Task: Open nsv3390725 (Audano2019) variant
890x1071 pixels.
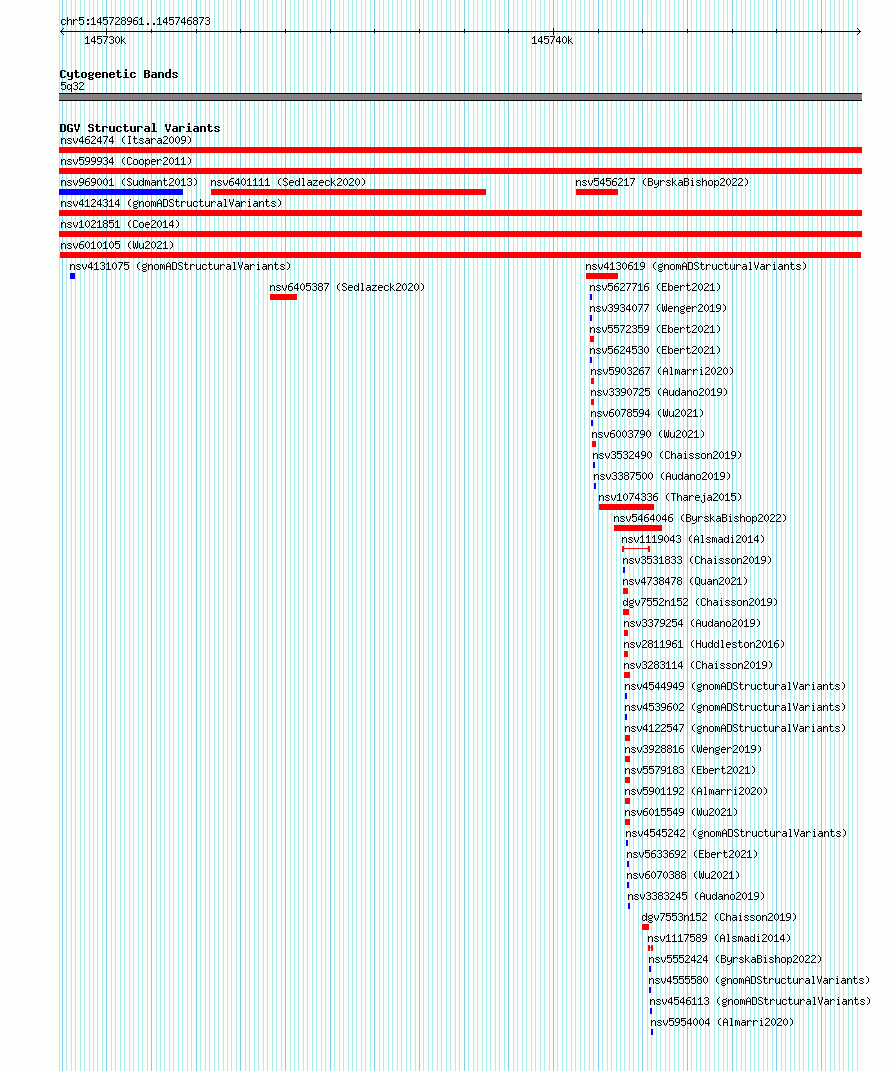Action: pyautogui.click(x=659, y=393)
